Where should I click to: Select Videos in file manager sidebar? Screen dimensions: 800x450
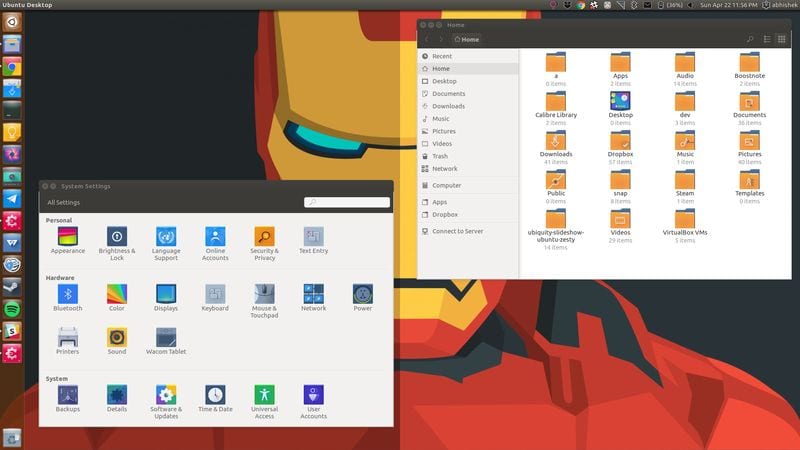click(x=468, y=143)
